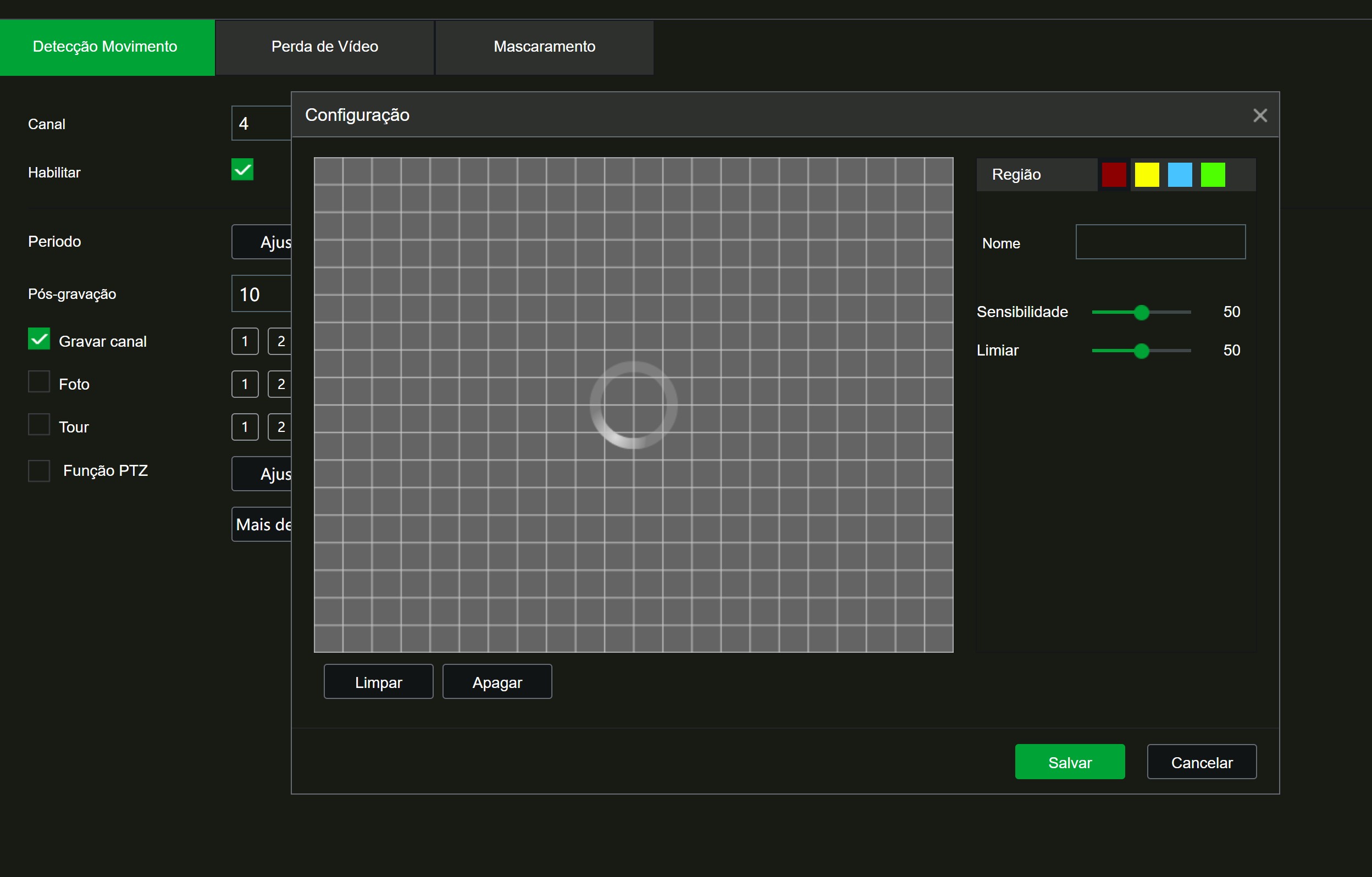Viewport: 1372px width, 877px height.
Task: Enable the Tour checkbox
Action: click(38, 425)
